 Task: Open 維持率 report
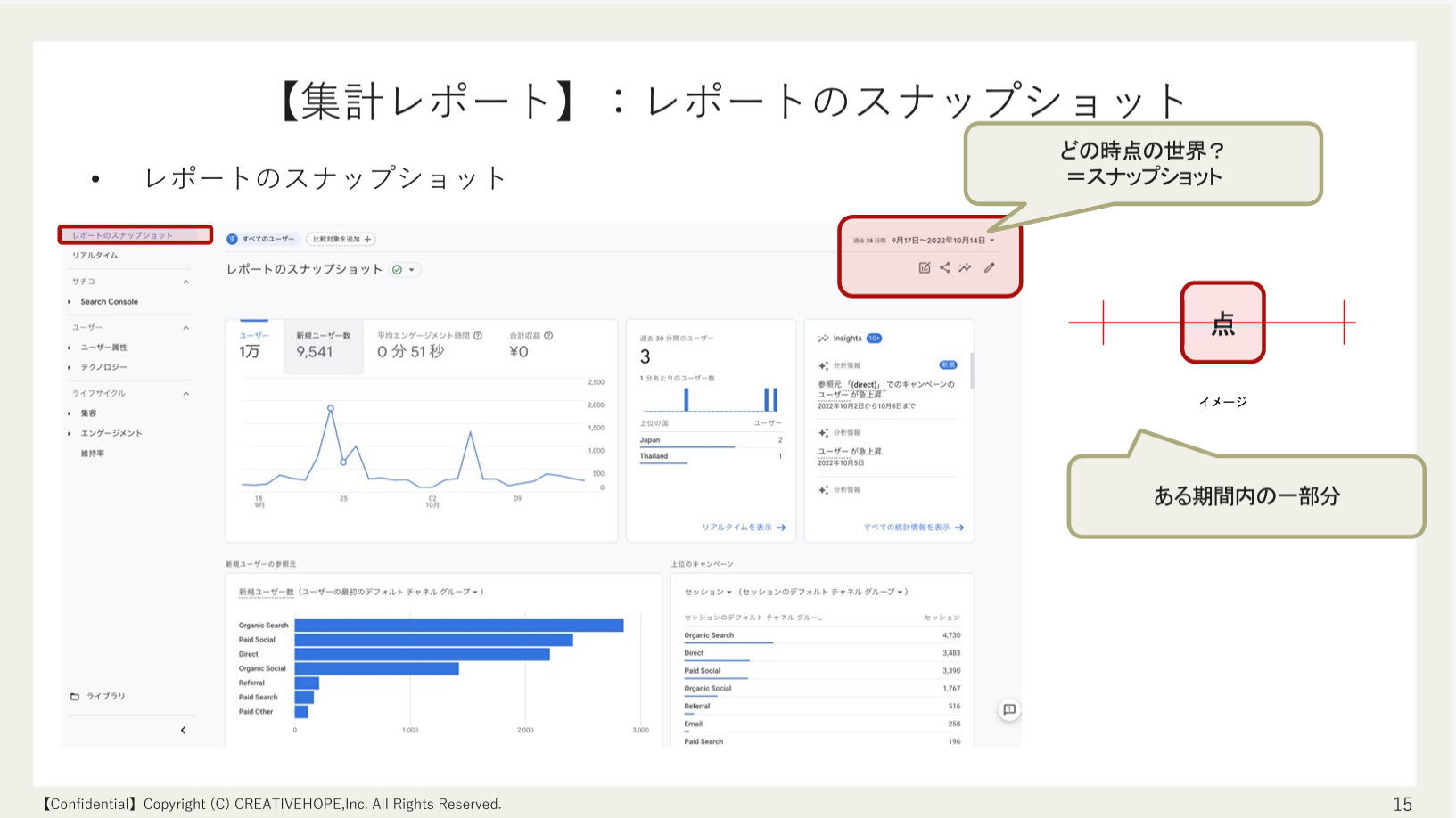click(93, 454)
